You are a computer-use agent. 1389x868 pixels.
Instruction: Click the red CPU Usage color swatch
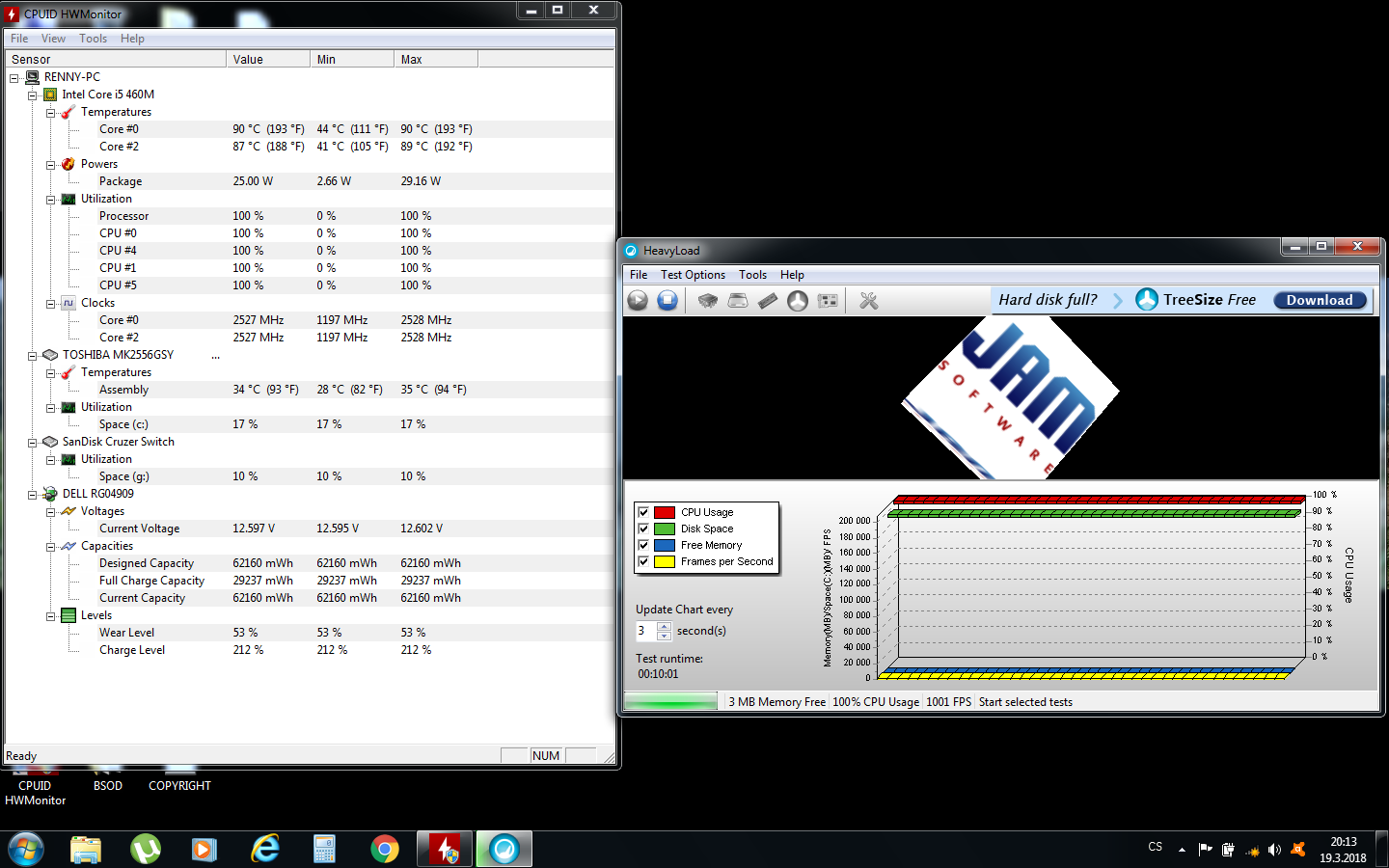coord(665,512)
